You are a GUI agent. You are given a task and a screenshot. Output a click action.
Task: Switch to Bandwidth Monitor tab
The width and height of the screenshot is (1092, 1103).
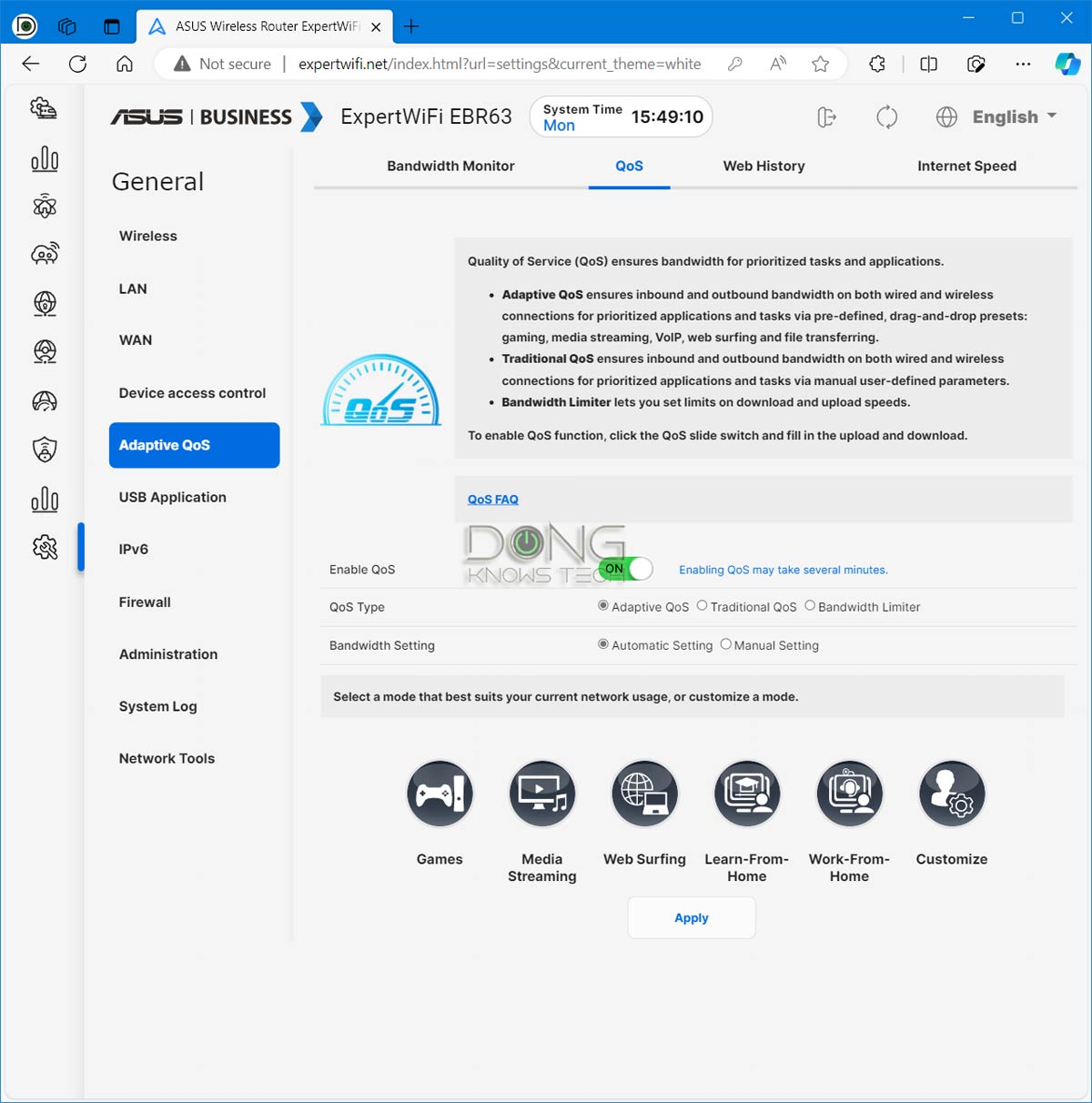click(450, 166)
